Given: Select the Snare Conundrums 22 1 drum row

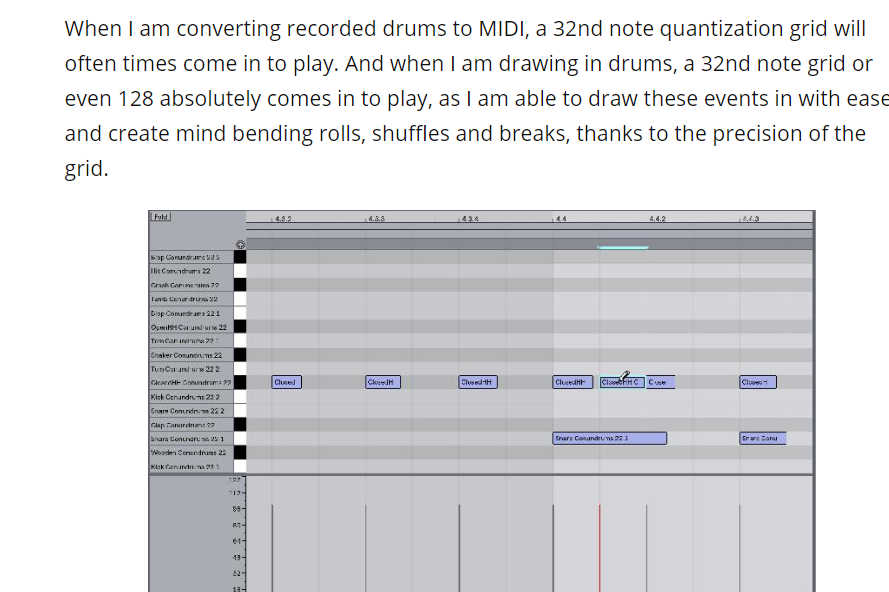Looking at the screenshot, I should (191, 438).
